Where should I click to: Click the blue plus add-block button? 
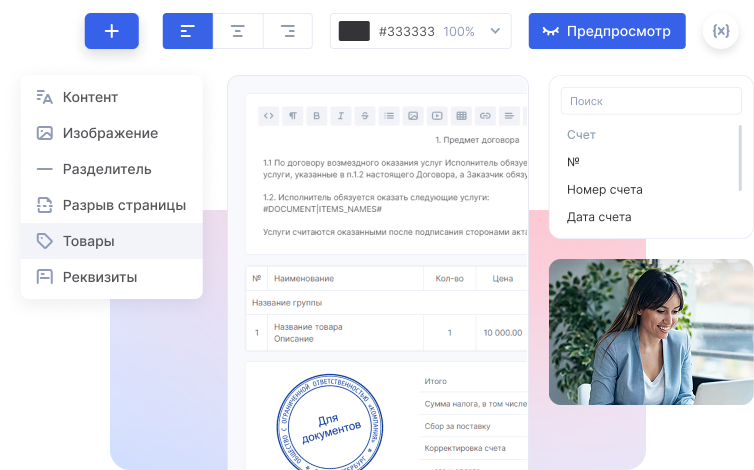coord(112,31)
